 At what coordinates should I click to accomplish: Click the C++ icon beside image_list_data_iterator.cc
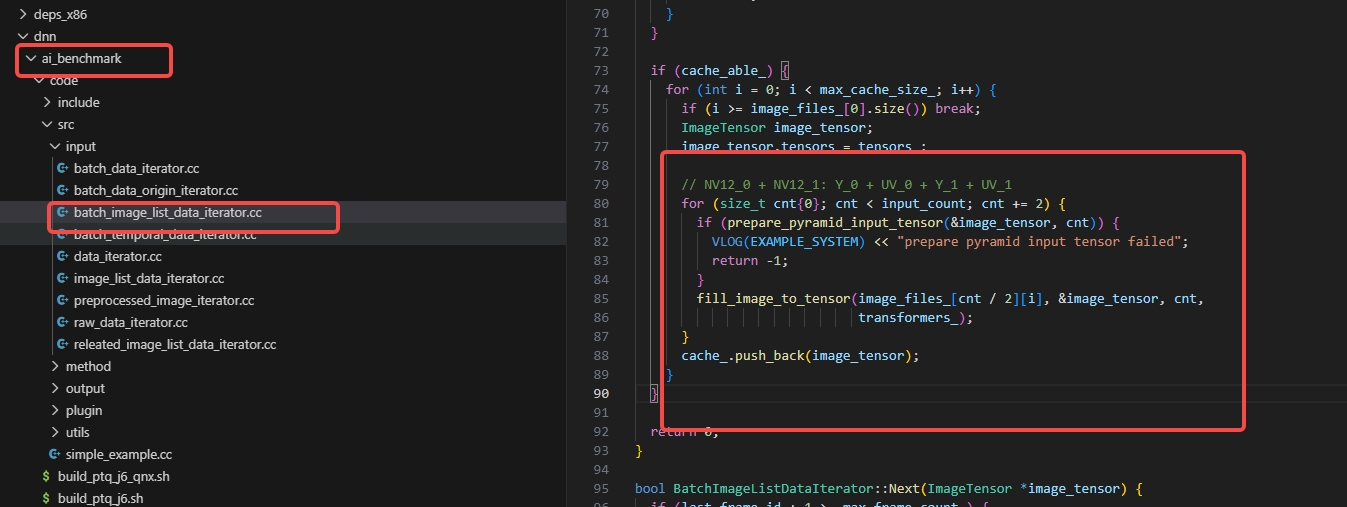[63, 279]
